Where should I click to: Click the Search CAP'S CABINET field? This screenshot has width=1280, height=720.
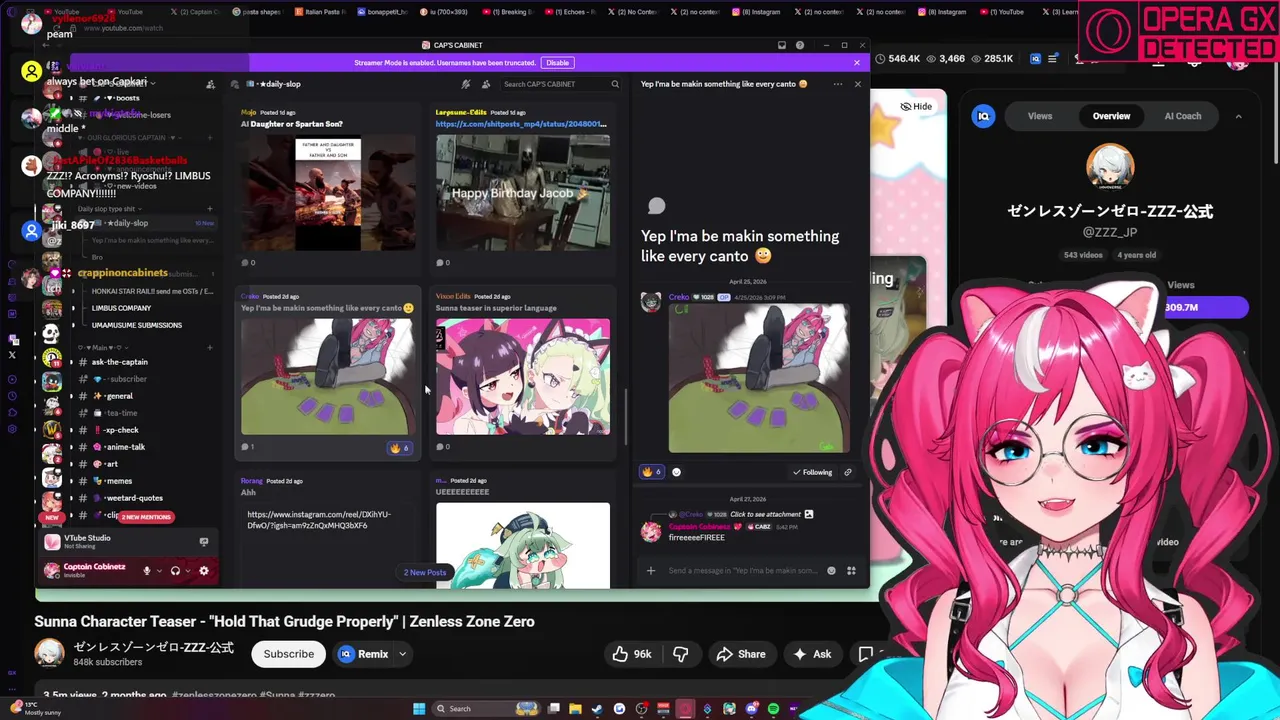[560, 84]
